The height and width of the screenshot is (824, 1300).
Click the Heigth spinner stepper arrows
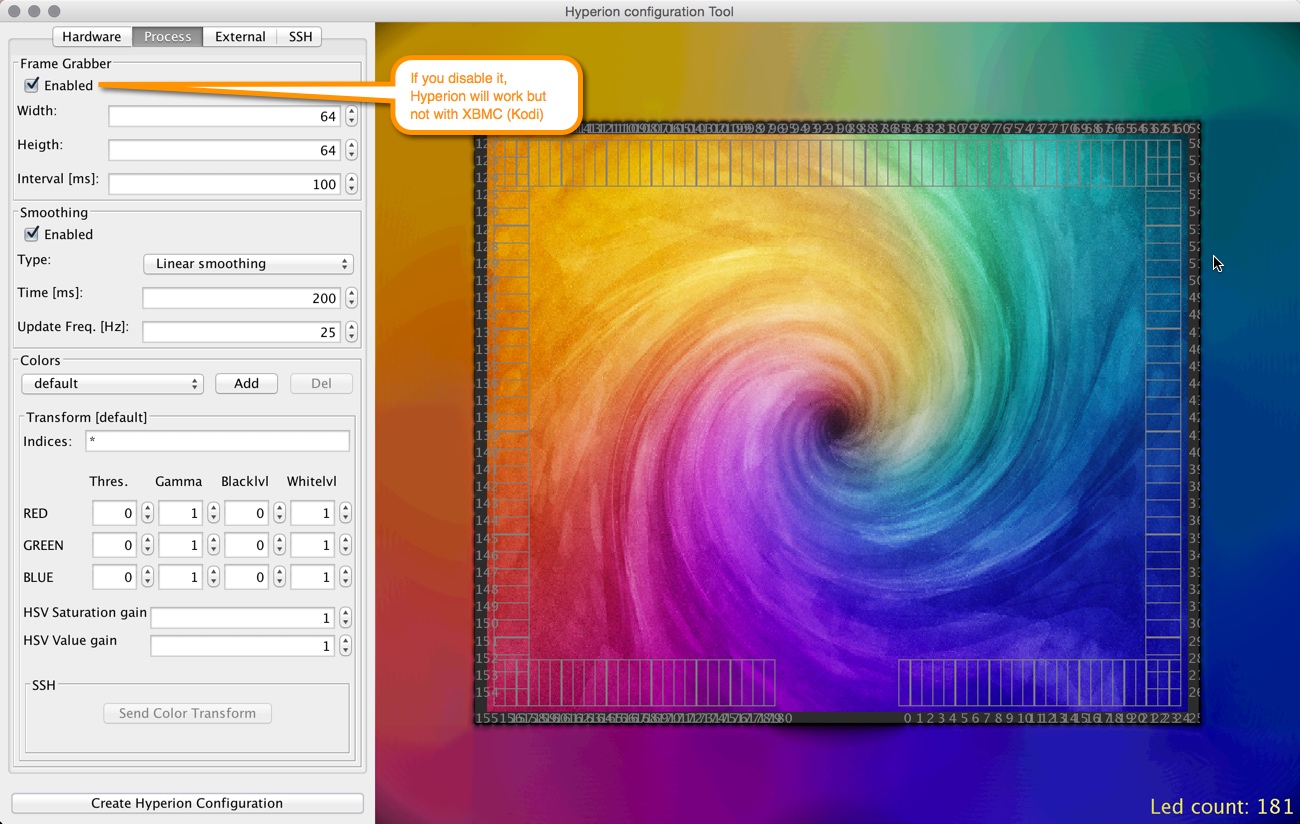(x=351, y=151)
